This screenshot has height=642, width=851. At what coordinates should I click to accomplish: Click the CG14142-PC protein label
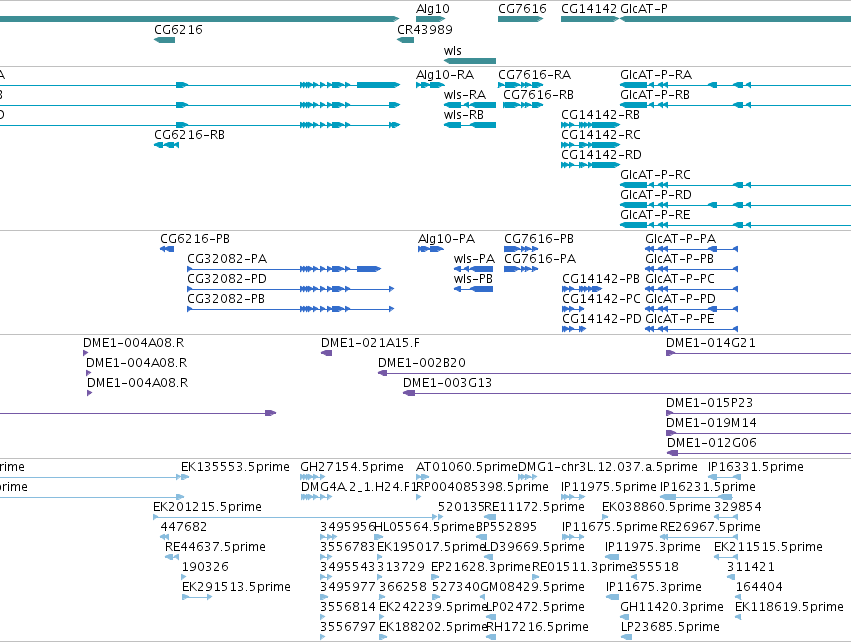601,300
